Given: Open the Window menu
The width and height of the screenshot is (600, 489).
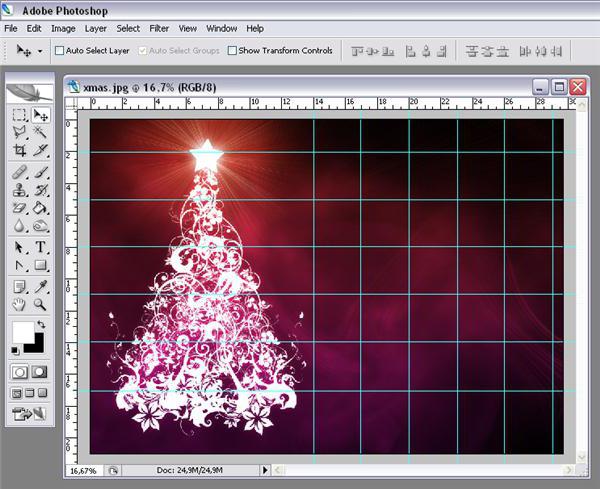Looking at the screenshot, I should pyautogui.click(x=222, y=28).
